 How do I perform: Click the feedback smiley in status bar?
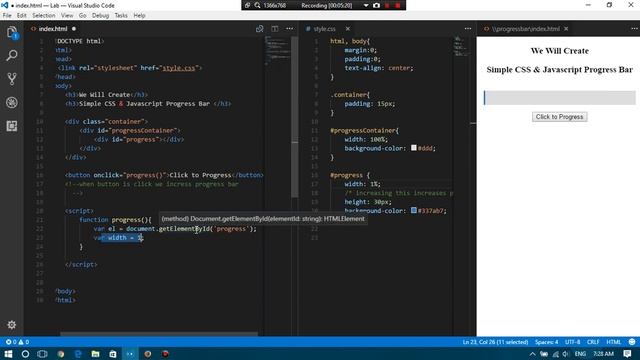(x=632, y=342)
